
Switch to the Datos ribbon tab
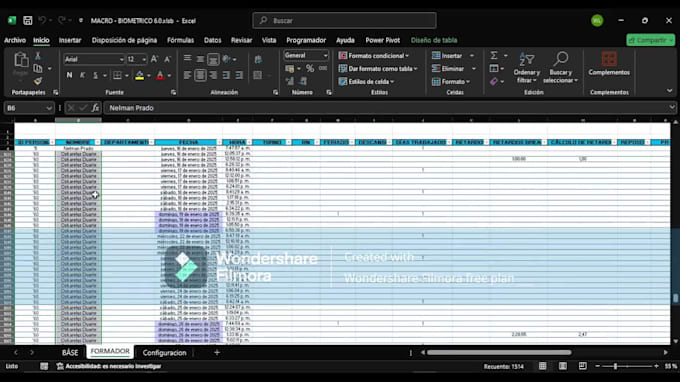point(212,40)
